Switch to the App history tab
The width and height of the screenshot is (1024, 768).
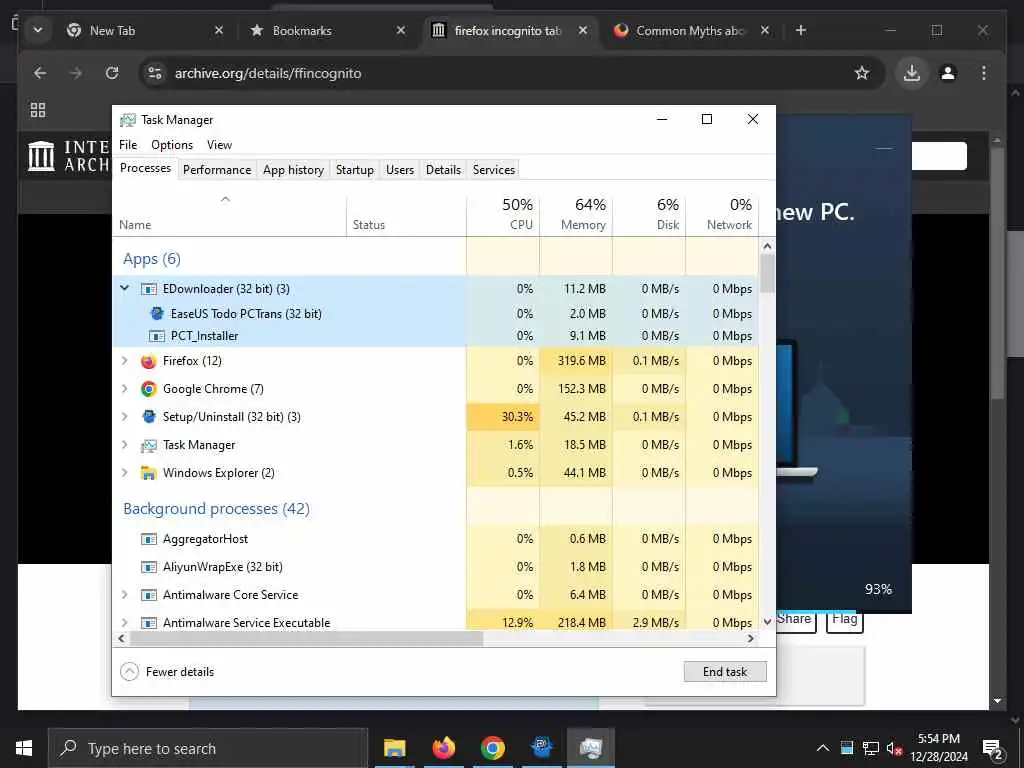[293, 170]
